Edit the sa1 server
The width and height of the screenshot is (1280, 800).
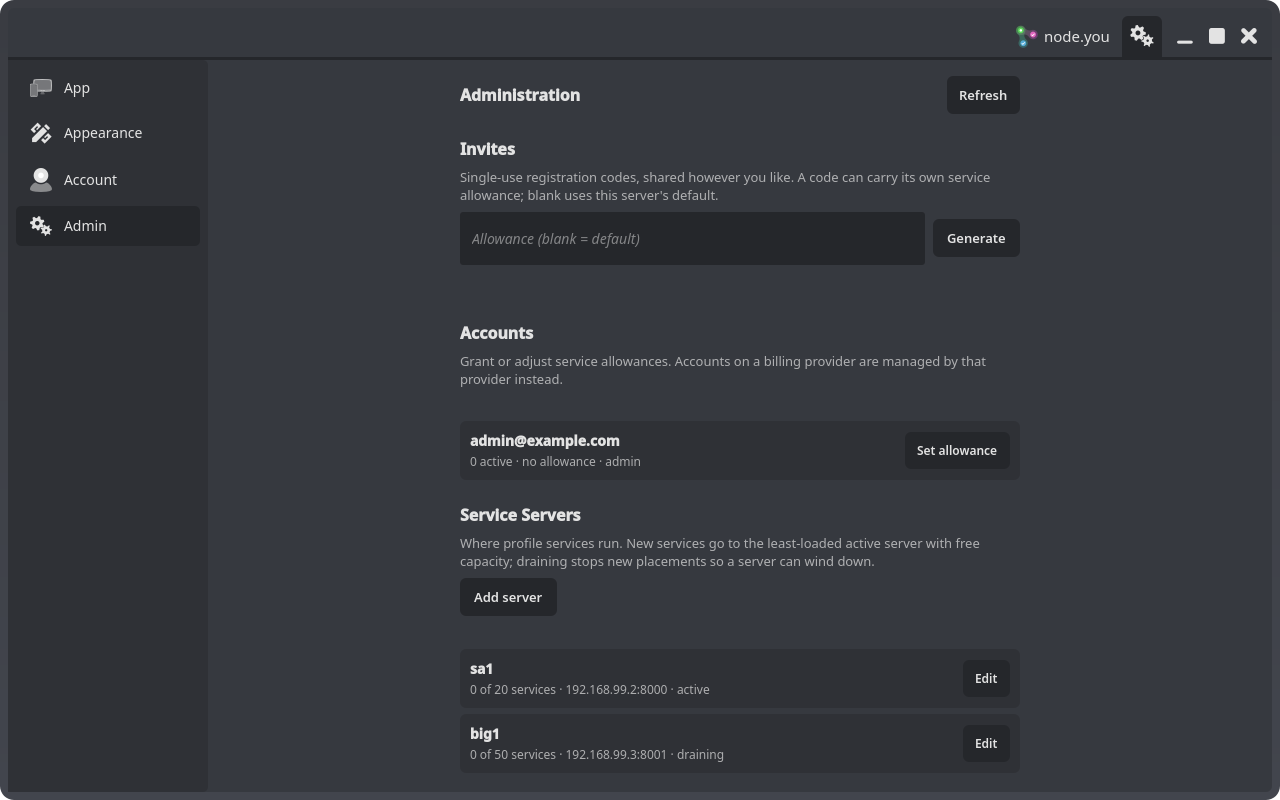click(x=986, y=678)
